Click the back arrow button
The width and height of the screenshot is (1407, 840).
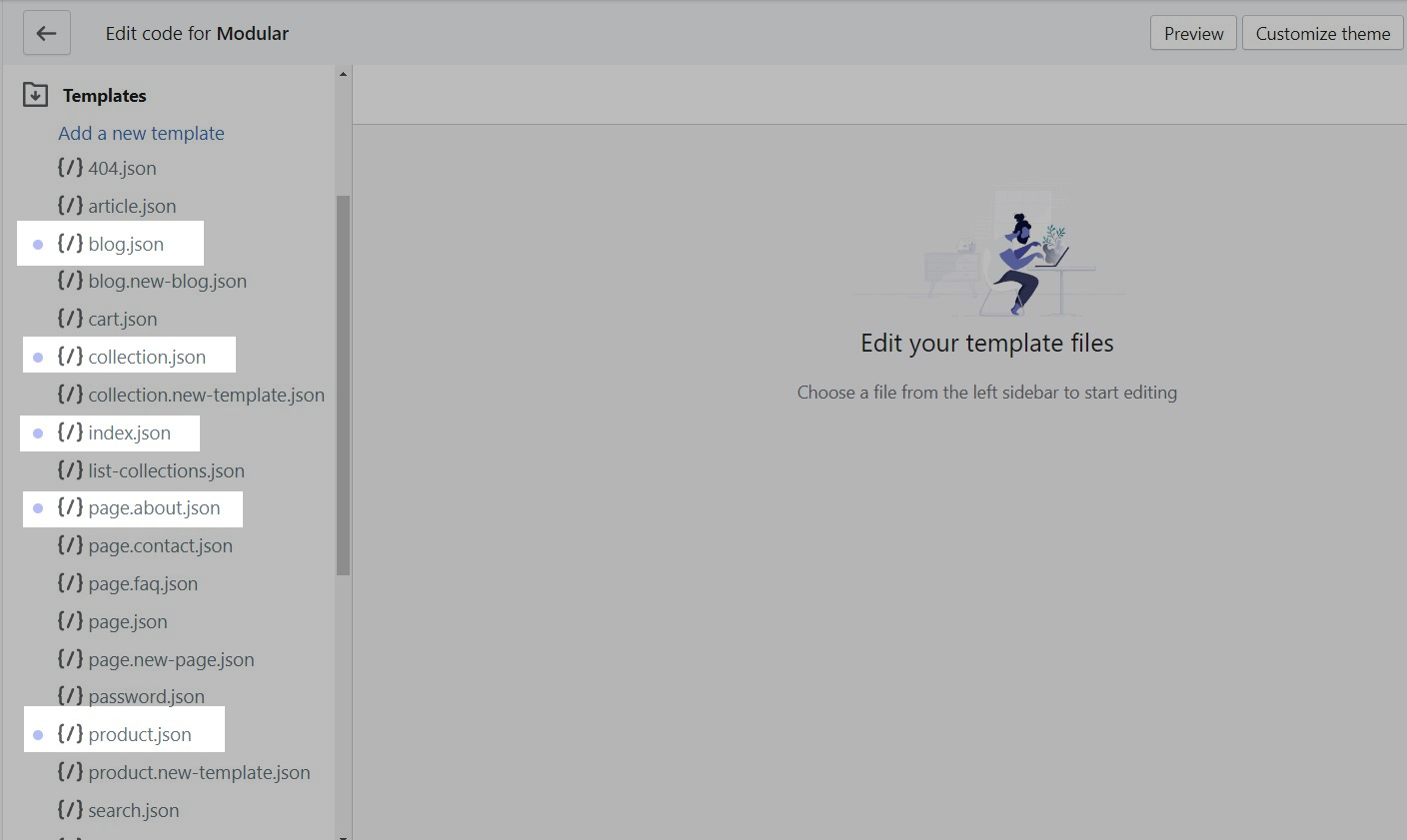coord(46,33)
